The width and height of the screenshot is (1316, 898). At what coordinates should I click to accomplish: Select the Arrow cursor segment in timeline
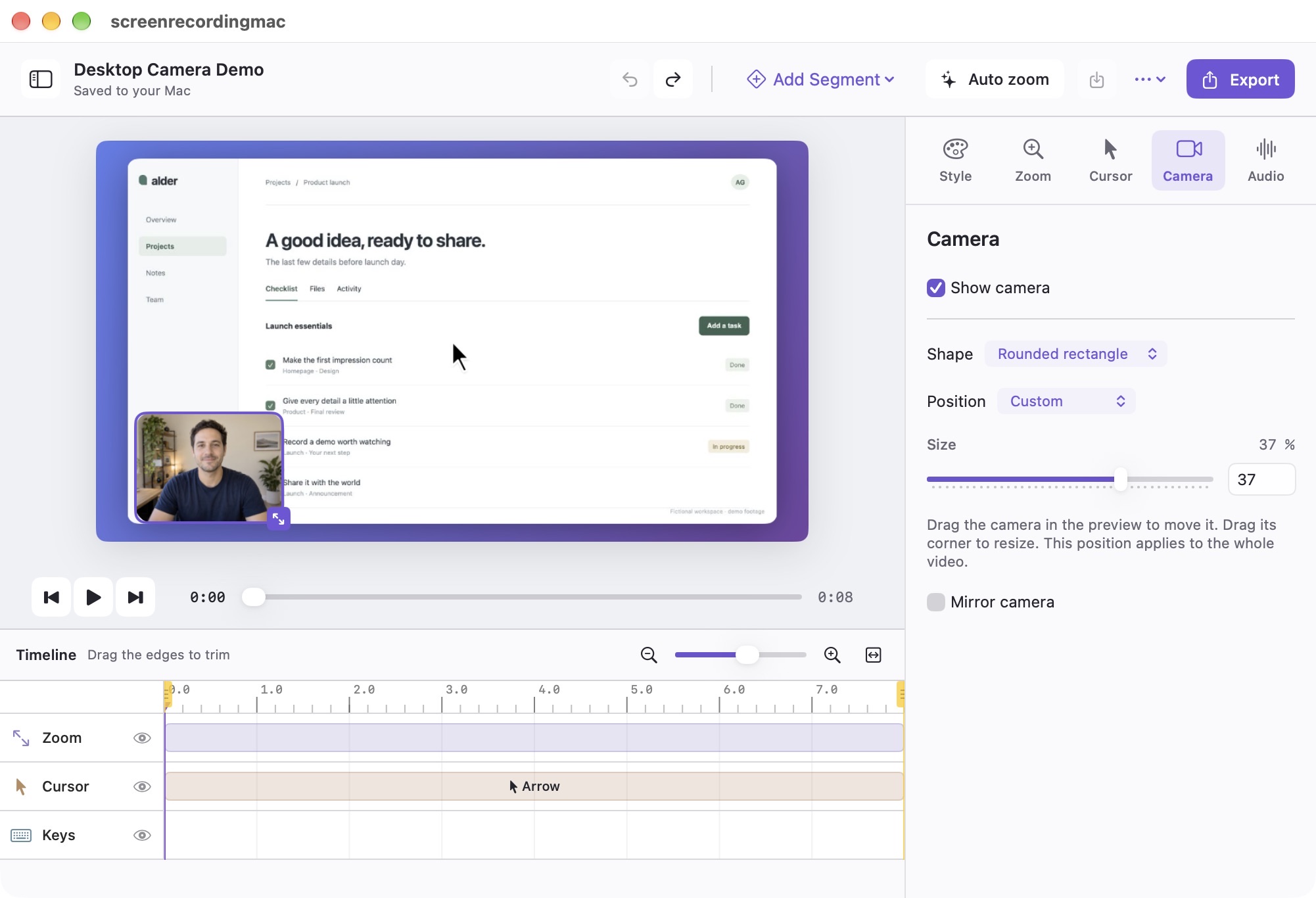pos(534,786)
